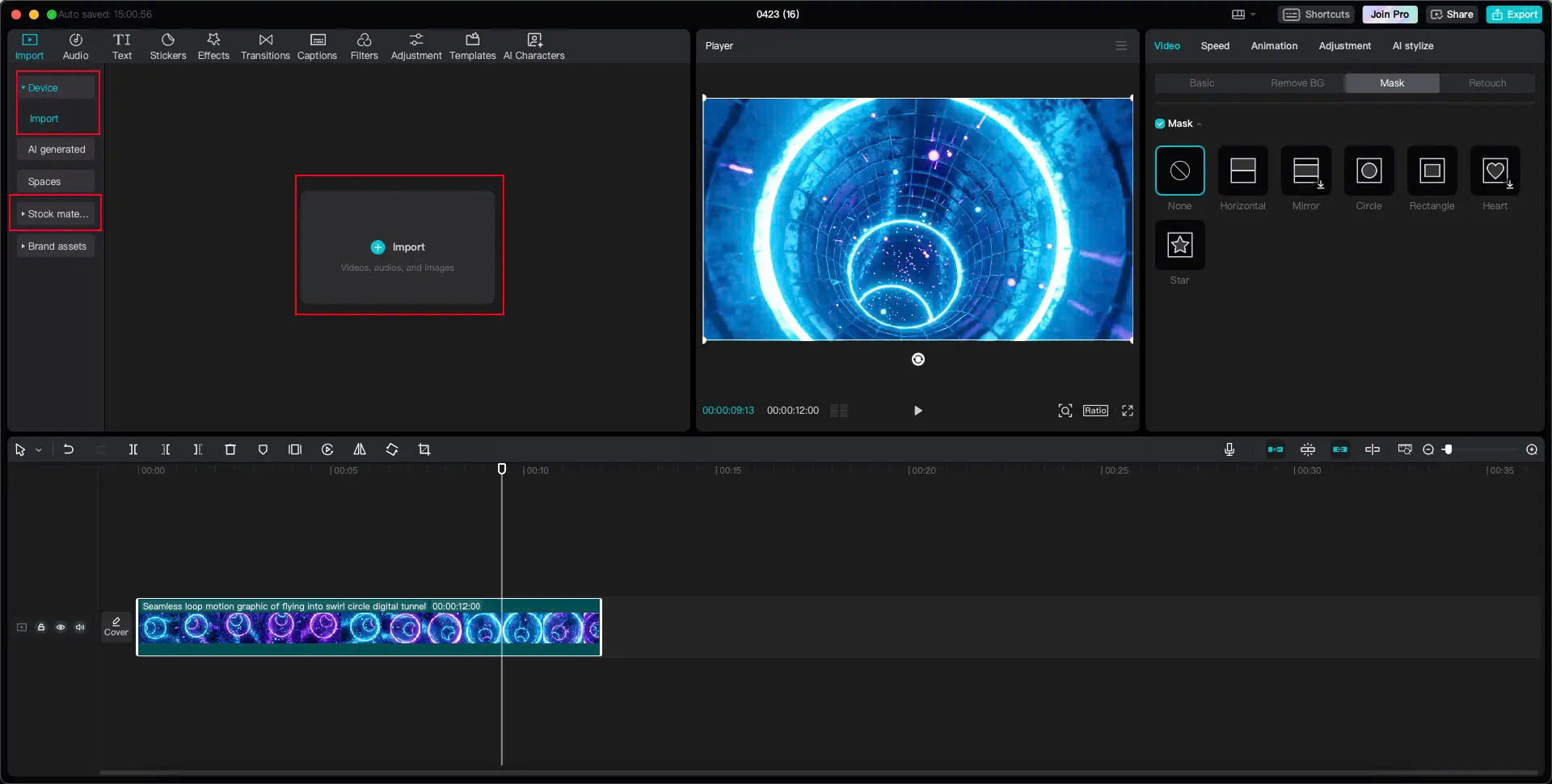Open the Effects panel
Viewport: 1552px width, 784px height.
[213, 47]
